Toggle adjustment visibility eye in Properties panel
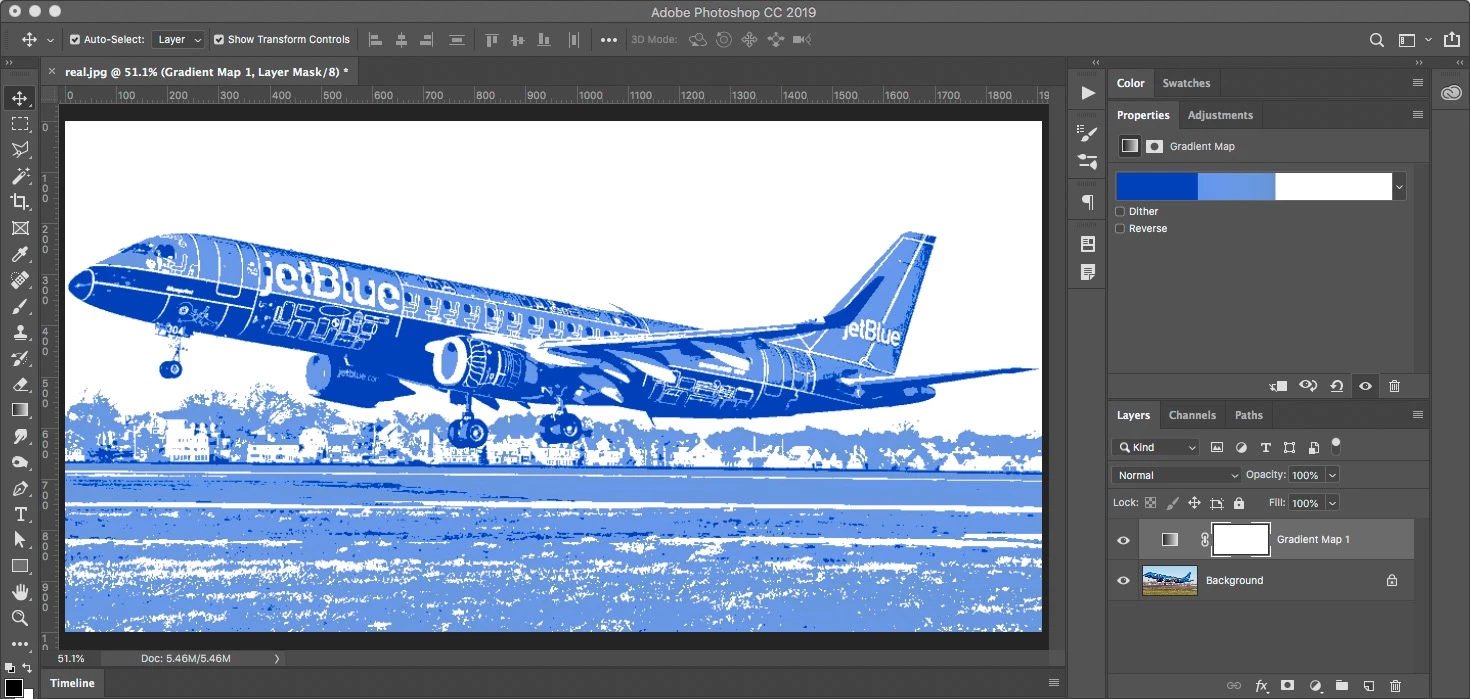1470x699 pixels. [1365, 386]
